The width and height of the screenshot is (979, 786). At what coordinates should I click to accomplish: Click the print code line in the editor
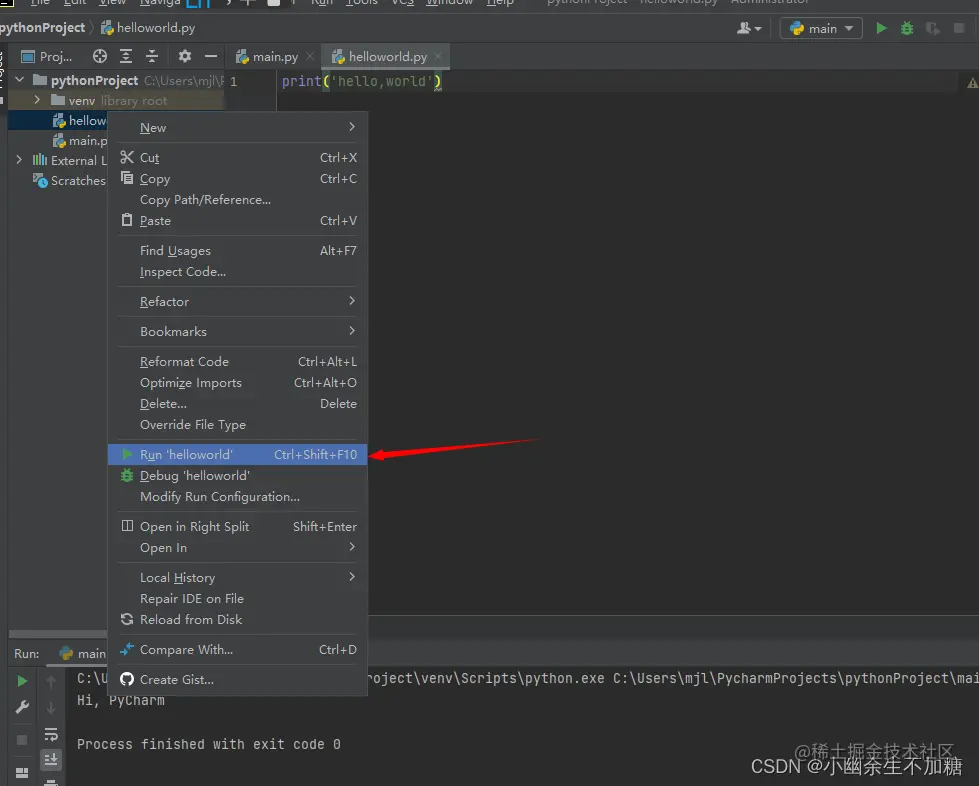(362, 81)
